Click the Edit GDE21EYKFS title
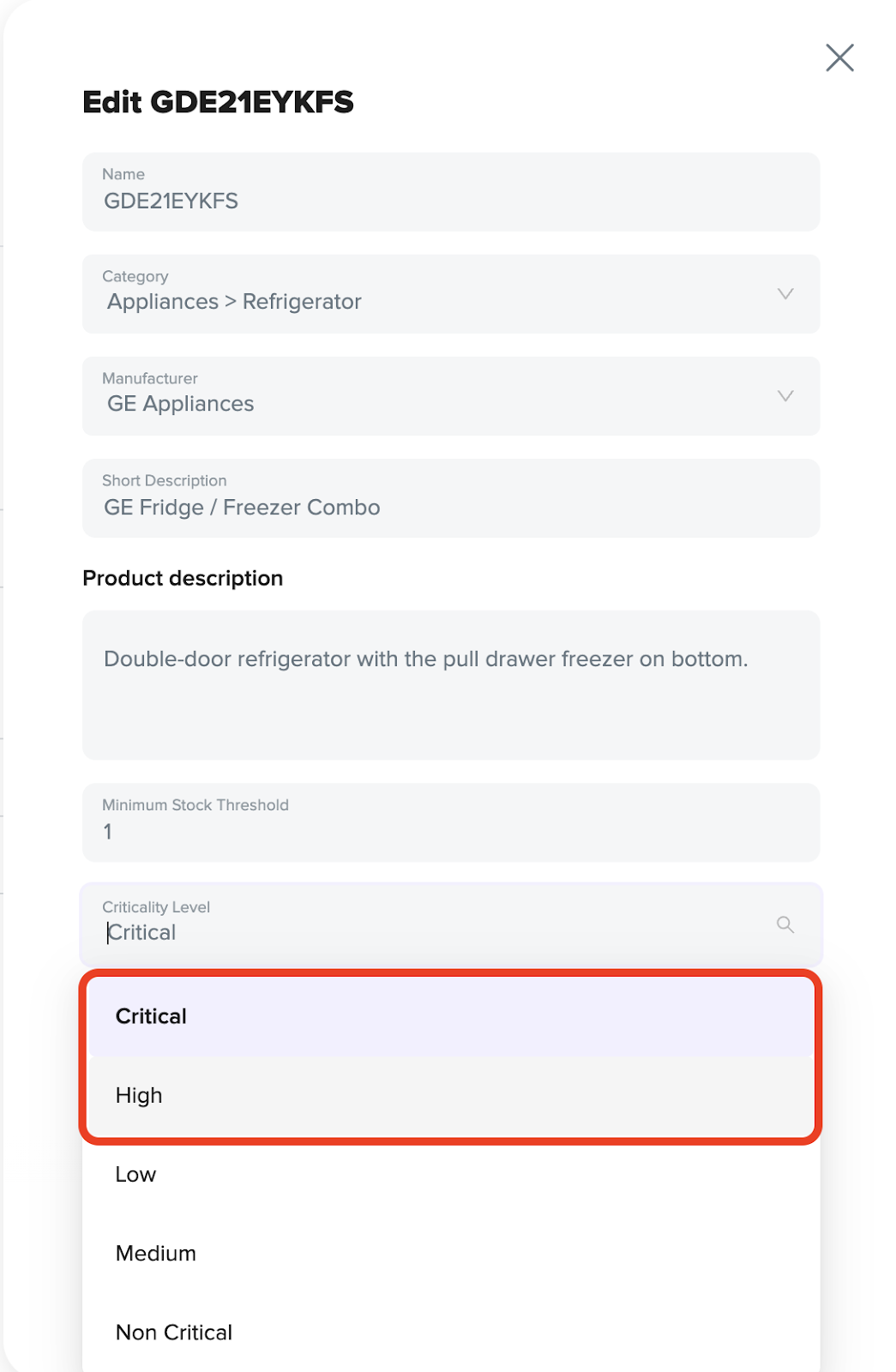This screenshot has width=896, height=1372. pos(218,102)
